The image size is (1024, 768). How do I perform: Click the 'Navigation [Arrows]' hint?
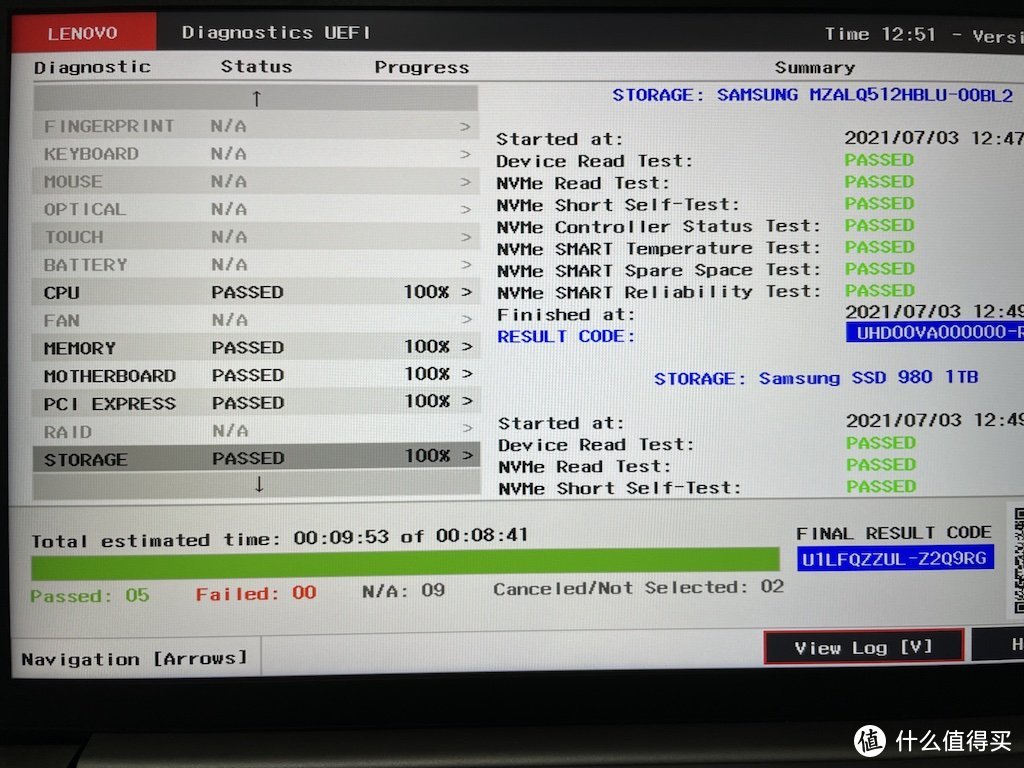click(135, 658)
